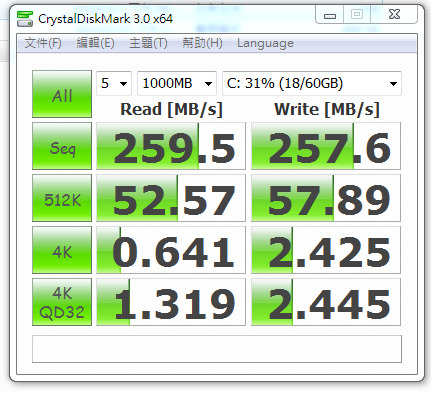The height and width of the screenshot is (393, 431).
Task: Select 4K QD32 read result 1.319
Action: point(171,302)
